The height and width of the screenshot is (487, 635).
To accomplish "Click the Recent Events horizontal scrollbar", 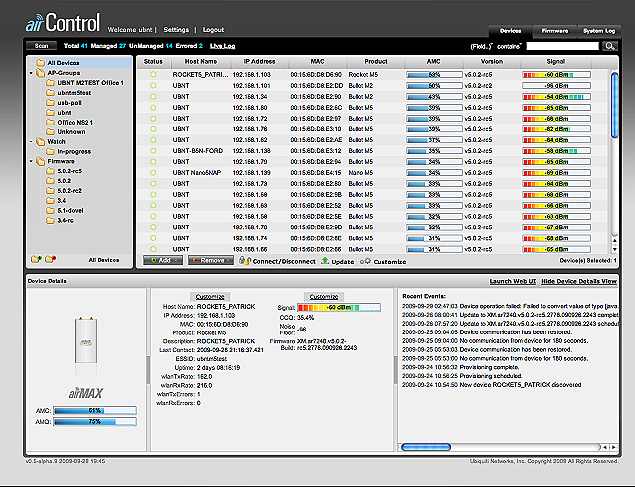I will coord(426,447).
